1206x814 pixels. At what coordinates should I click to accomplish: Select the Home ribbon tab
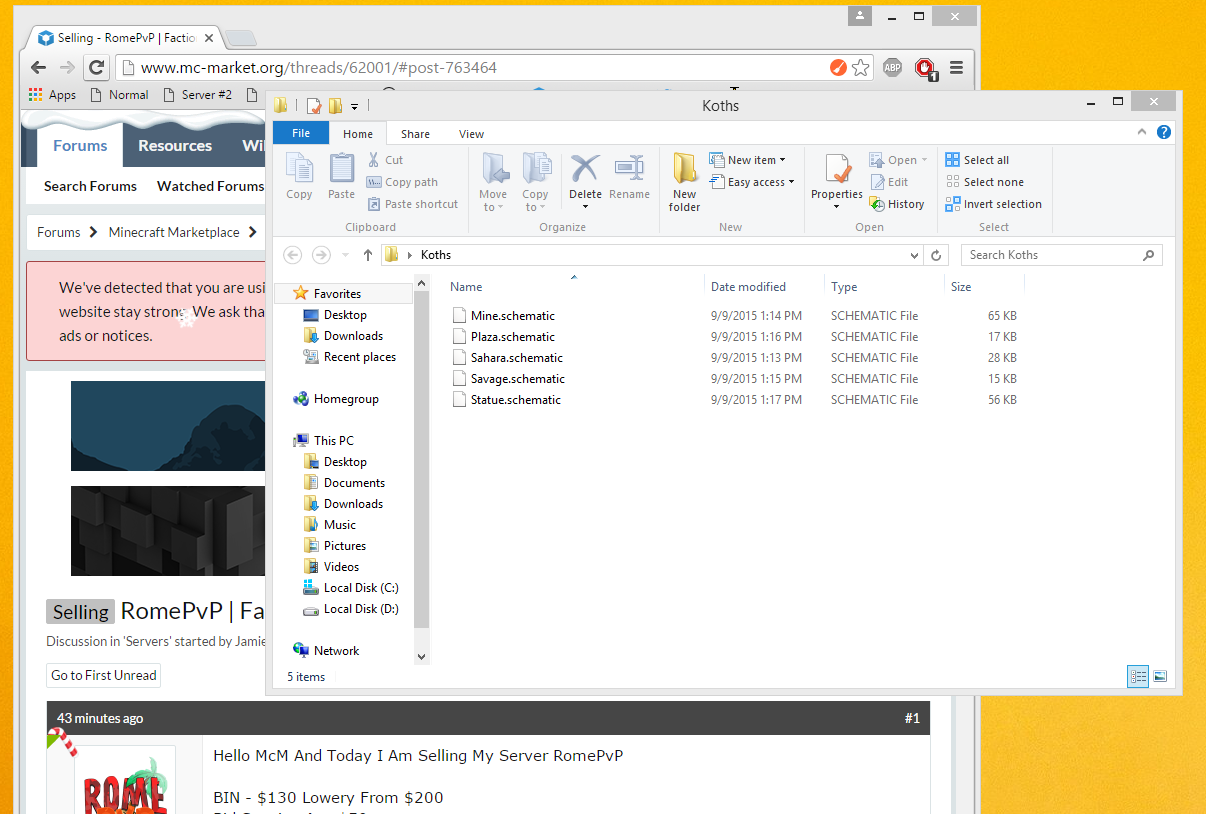point(358,134)
